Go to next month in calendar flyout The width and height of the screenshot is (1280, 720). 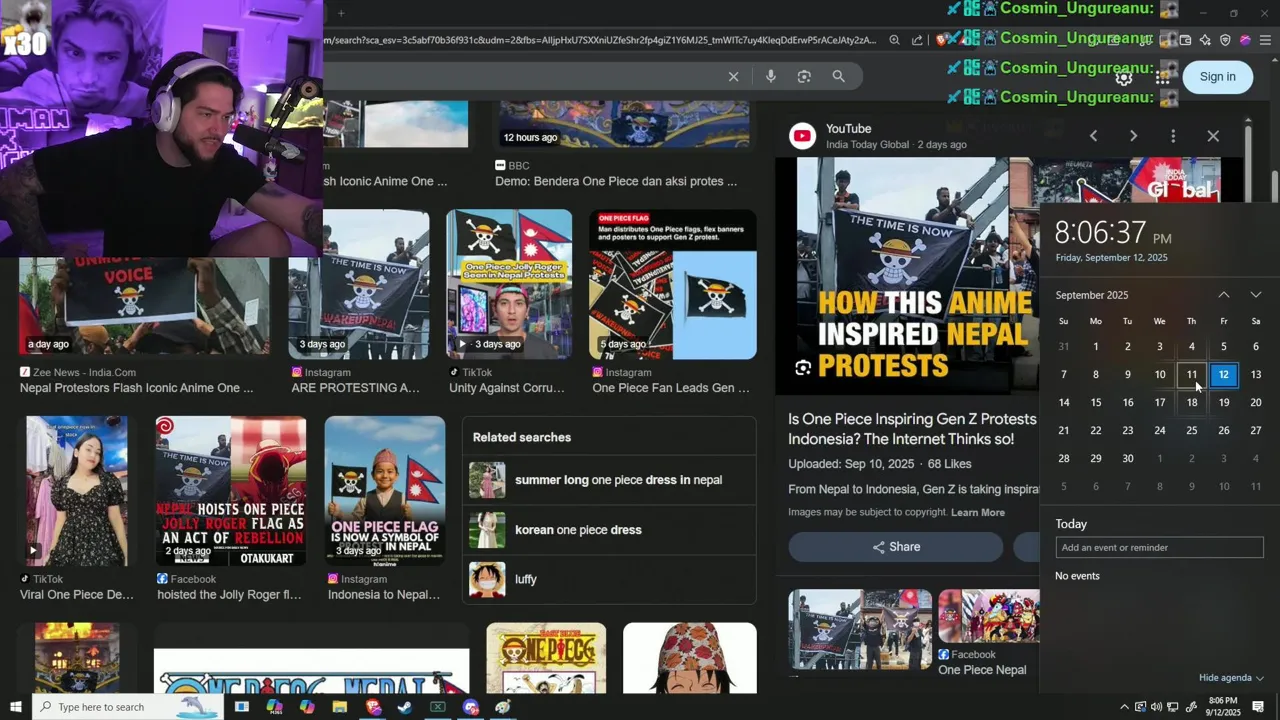click(x=1256, y=295)
